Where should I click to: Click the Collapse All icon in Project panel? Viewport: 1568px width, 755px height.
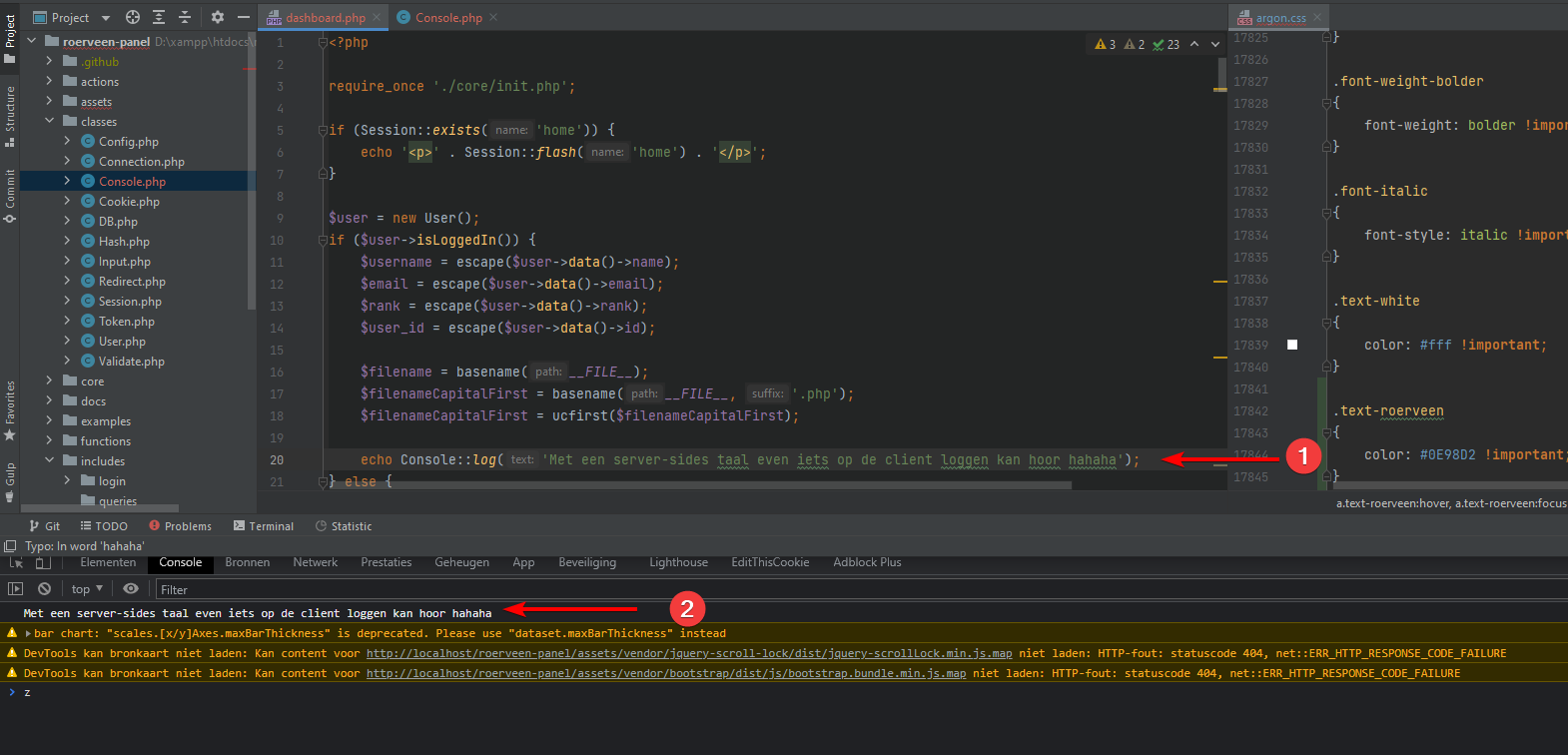185,17
